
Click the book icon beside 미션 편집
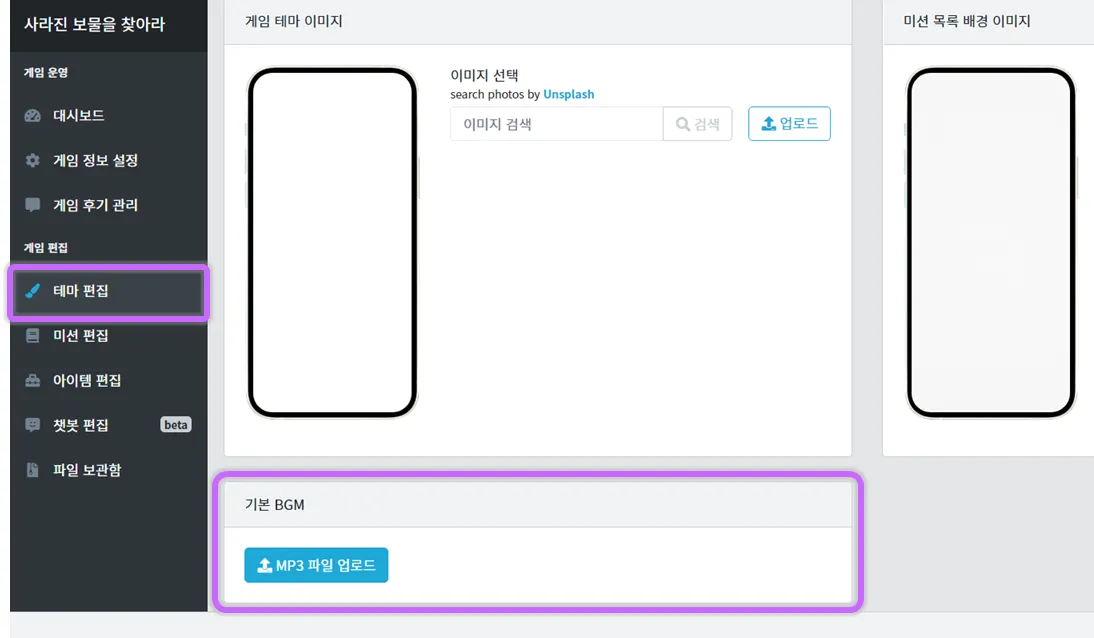(33, 336)
